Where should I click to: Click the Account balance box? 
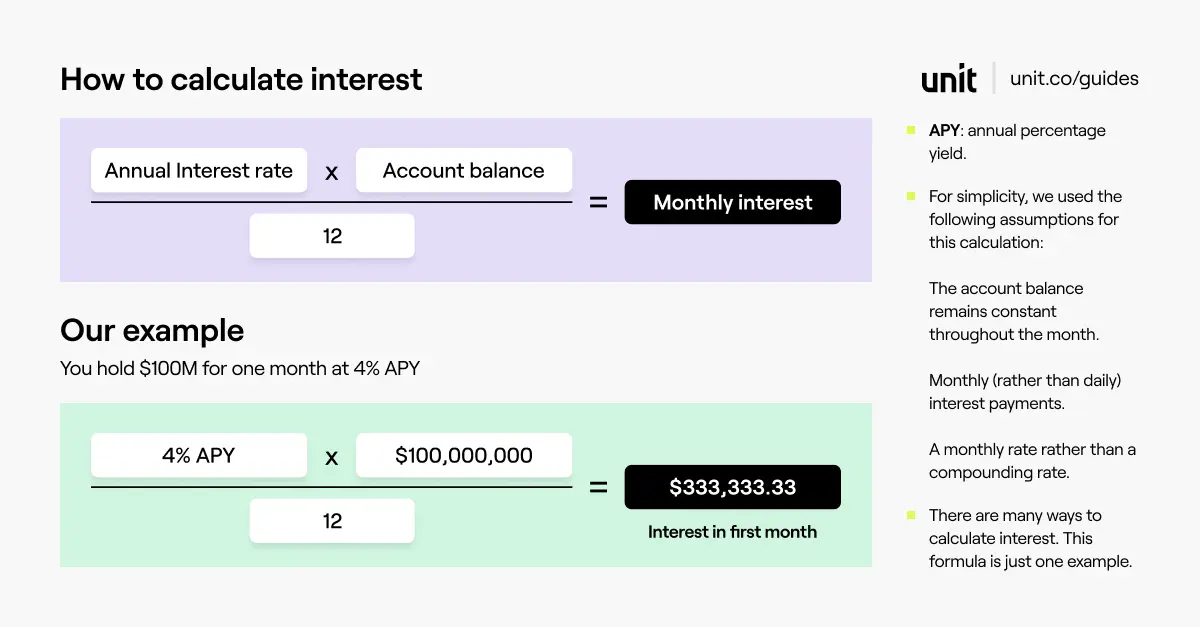point(464,170)
